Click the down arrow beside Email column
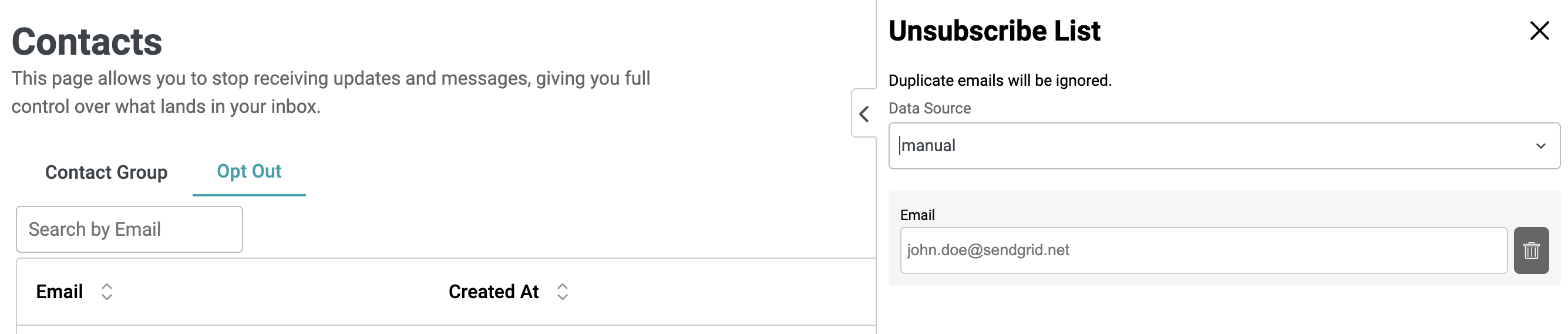Image resolution: width=1568 pixels, height=334 pixels. tap(106, 297)
